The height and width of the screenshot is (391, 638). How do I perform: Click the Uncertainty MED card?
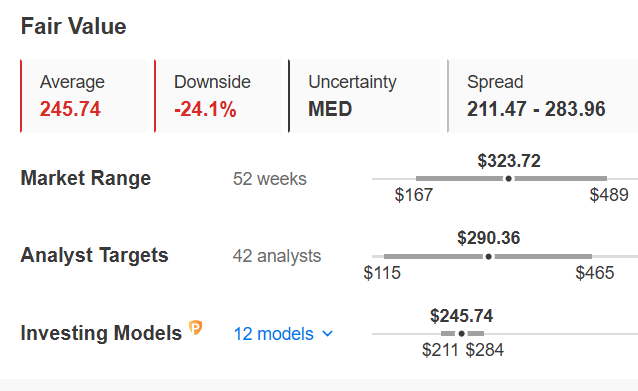tap(364, 96)
